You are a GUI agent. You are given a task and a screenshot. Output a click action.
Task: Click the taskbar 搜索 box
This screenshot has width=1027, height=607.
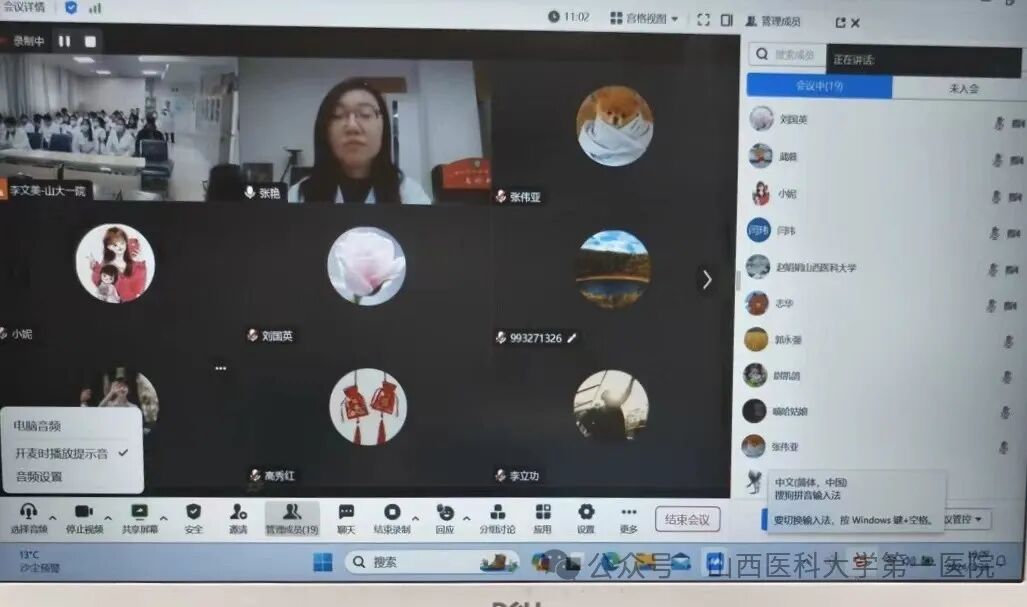(x=432, y=562)
